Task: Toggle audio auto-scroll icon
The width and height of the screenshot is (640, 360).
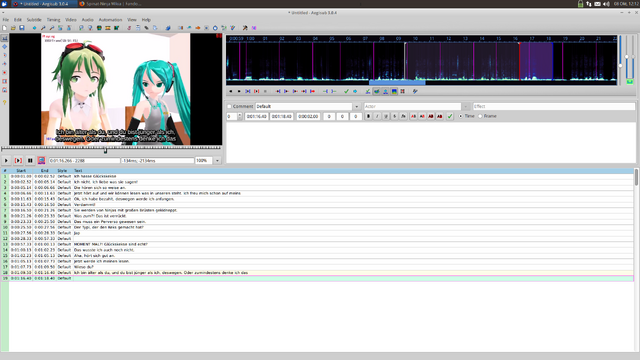Action: (x=385, y=91)
